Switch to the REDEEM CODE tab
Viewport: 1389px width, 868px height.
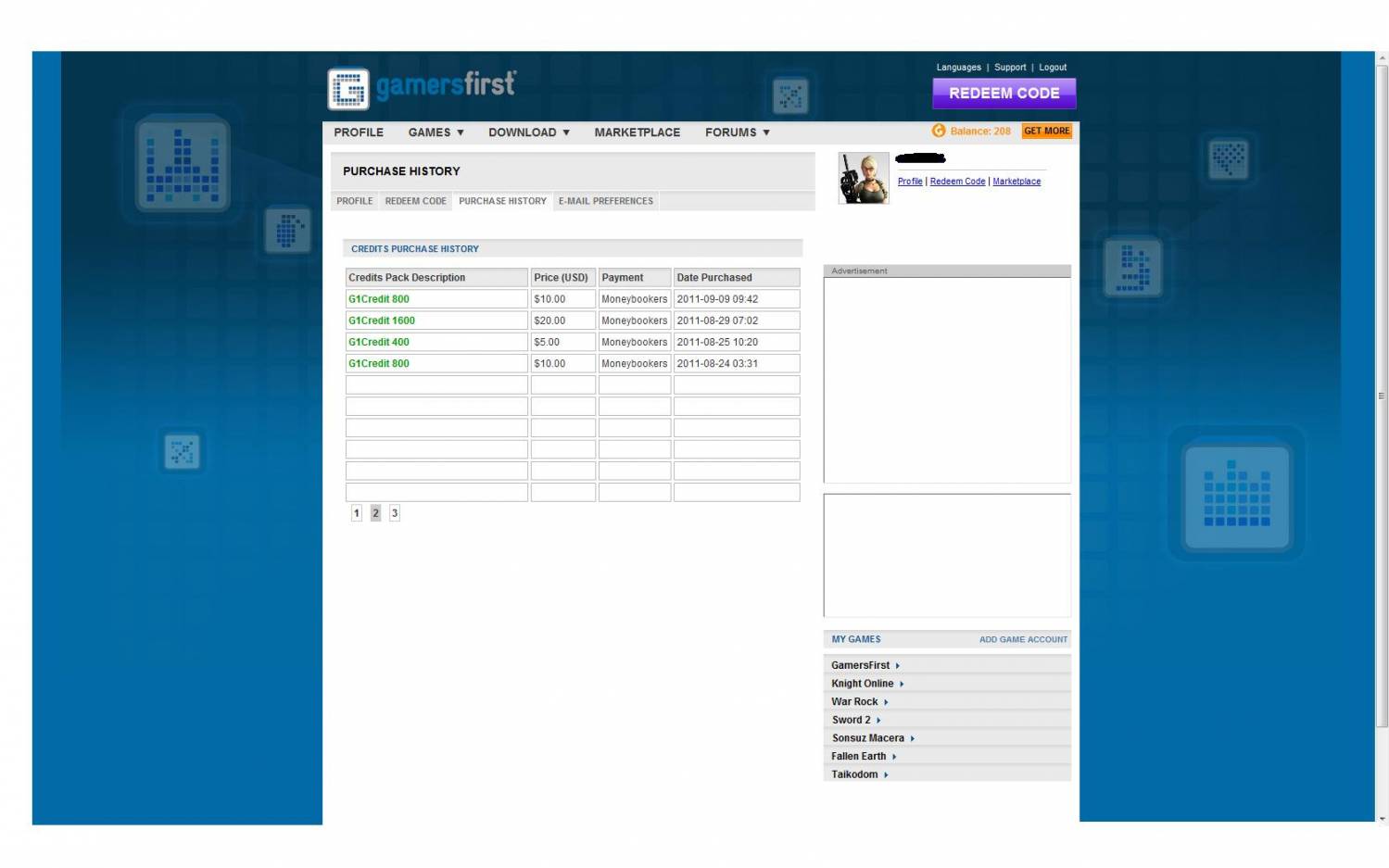click(x=415, y=201)
